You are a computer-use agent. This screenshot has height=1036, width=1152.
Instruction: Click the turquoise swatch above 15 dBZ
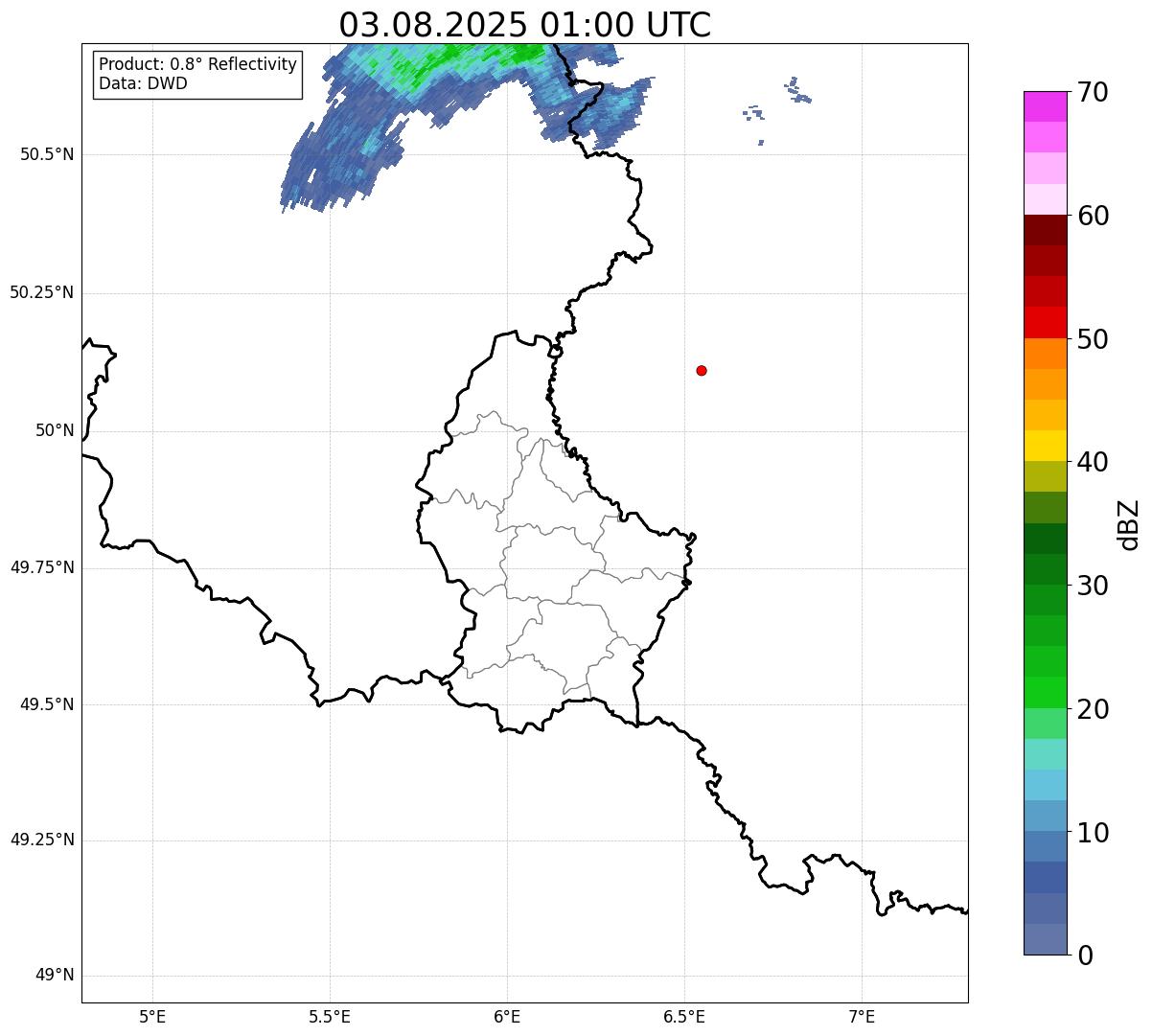1045,754
